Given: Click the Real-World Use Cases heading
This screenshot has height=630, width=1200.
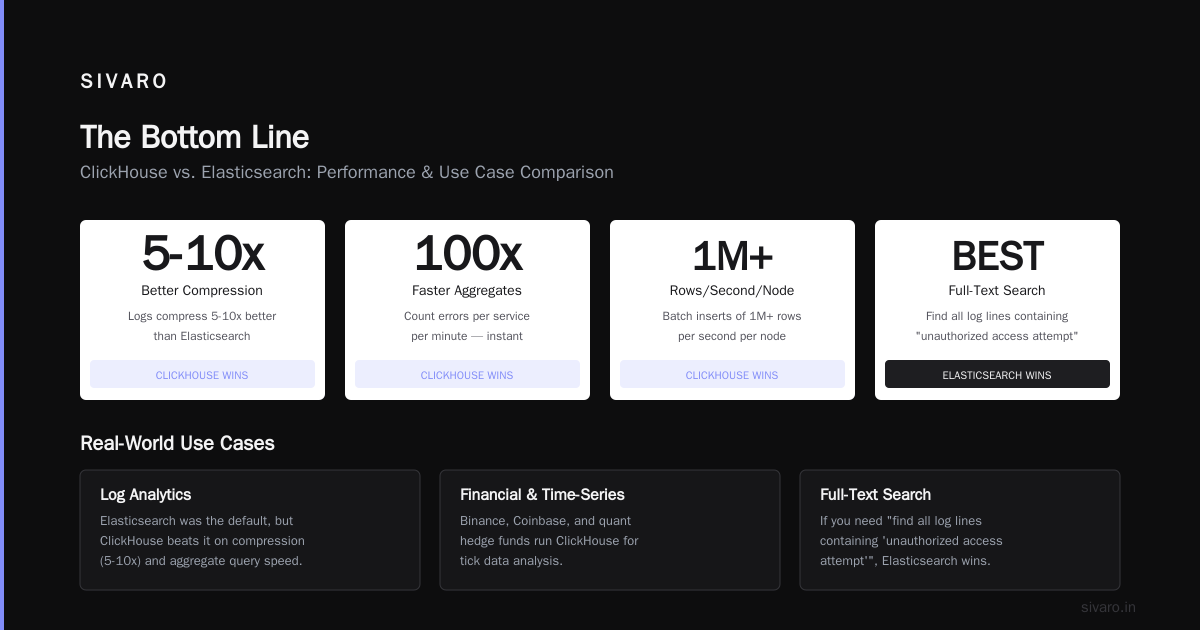Looking at the screenshot, I should click(177, 443).
